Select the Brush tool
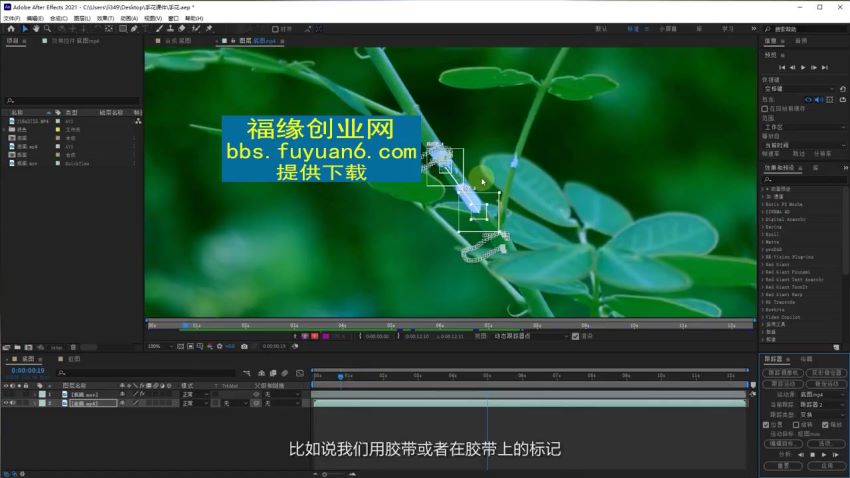 159,29
